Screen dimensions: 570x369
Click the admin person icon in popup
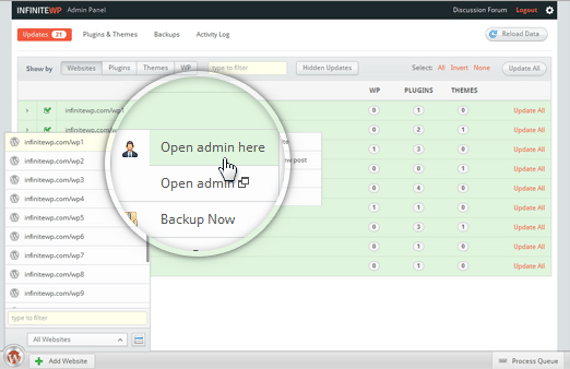click(x=130, y=149)
